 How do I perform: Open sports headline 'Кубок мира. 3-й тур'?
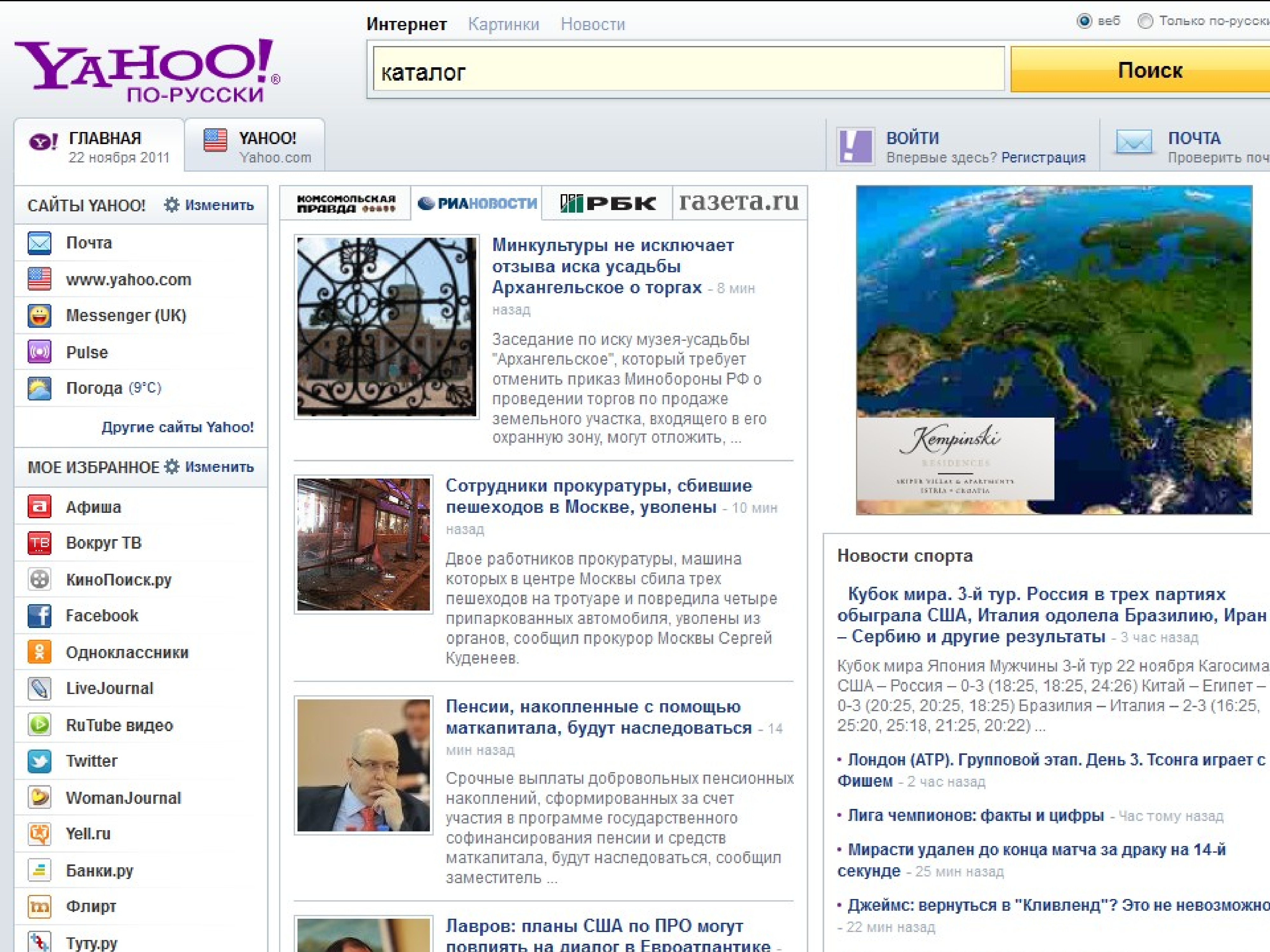[x=1052, y=615]
